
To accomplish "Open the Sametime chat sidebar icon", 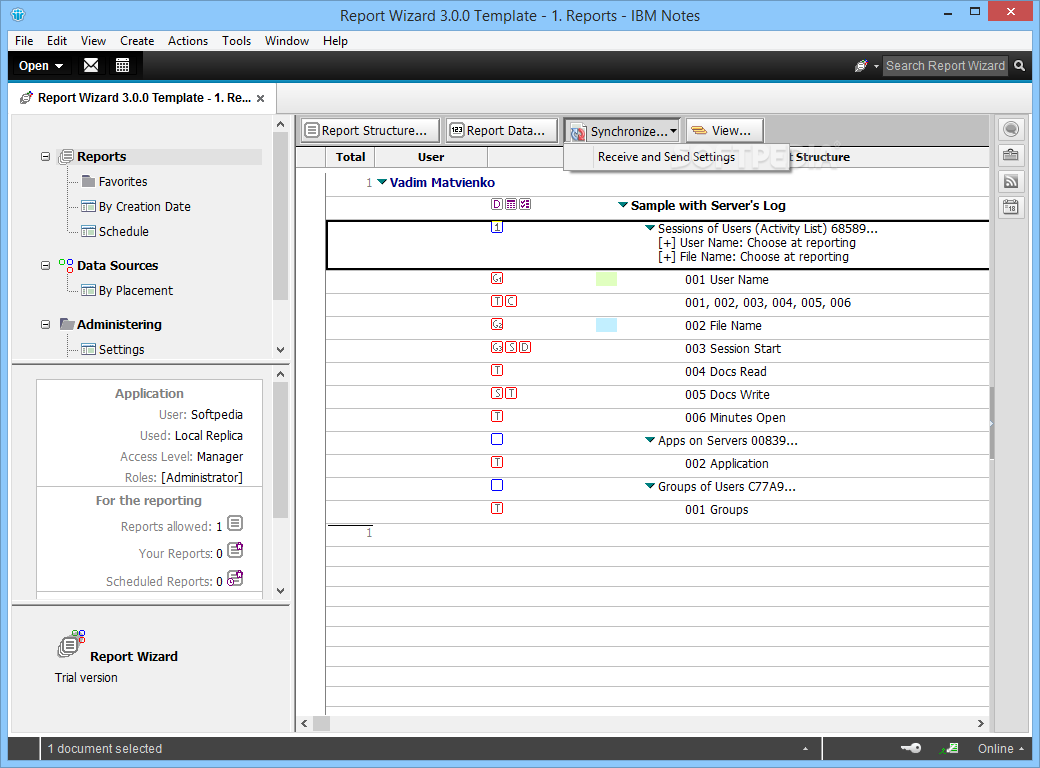I will pos(1011,129).
